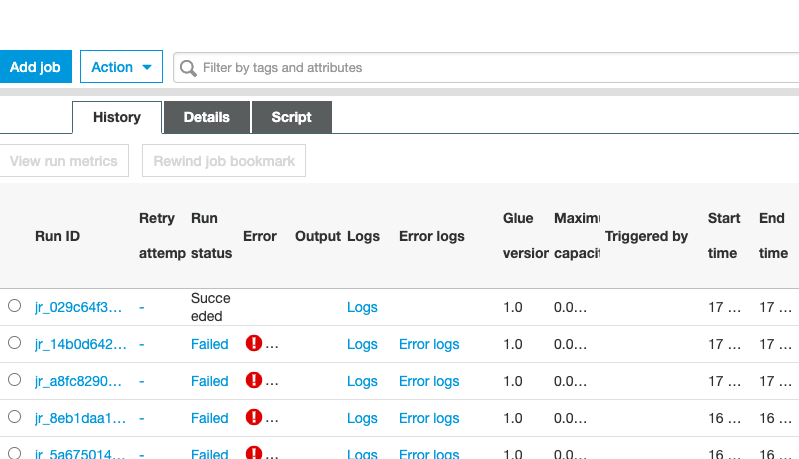The height and width of the screenshot is (459, 799).
Task: Click red error icon in jr_a8fc8290 row
Action: (x=253, y=380)
